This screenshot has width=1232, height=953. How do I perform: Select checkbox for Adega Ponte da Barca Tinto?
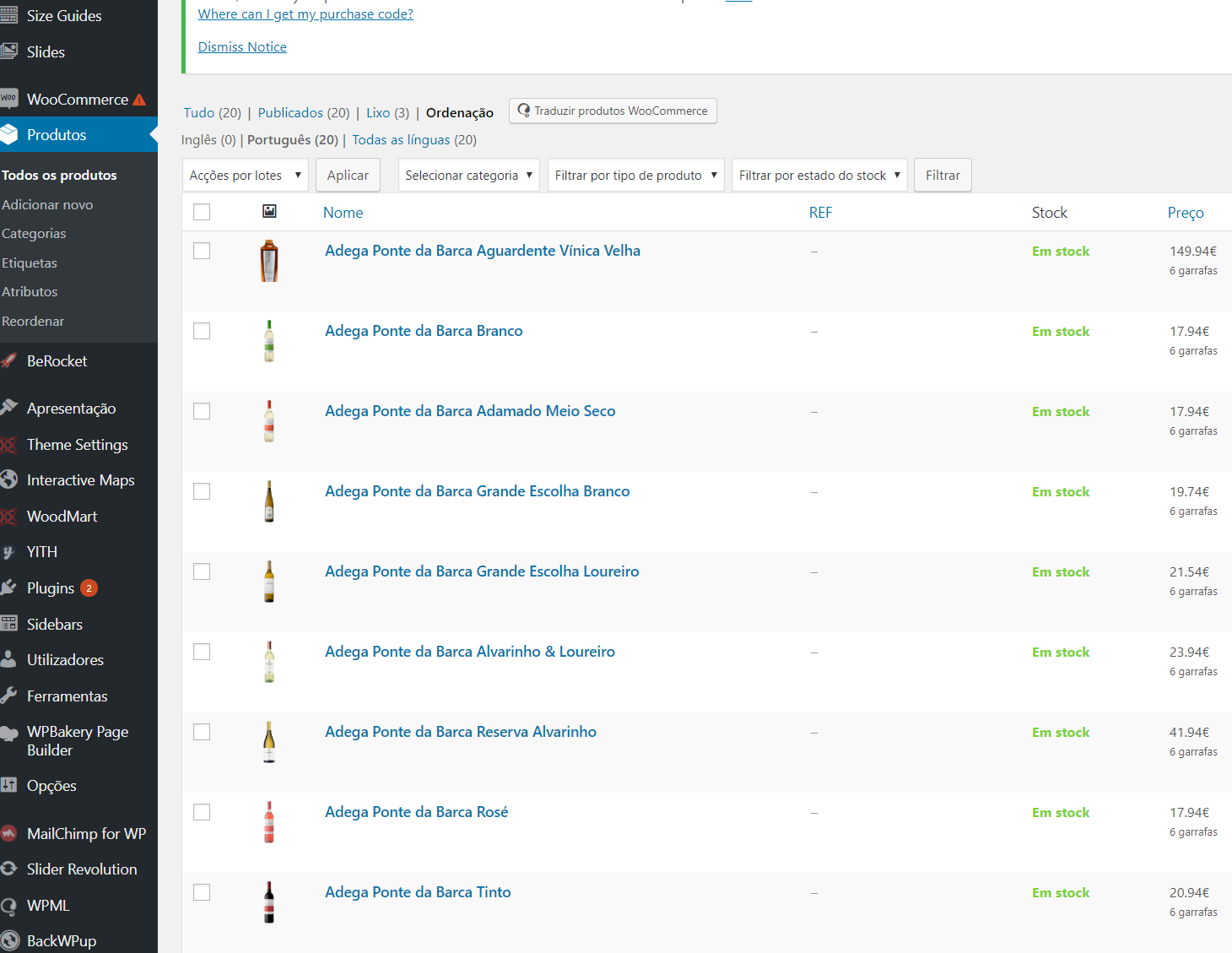(202, 892)
